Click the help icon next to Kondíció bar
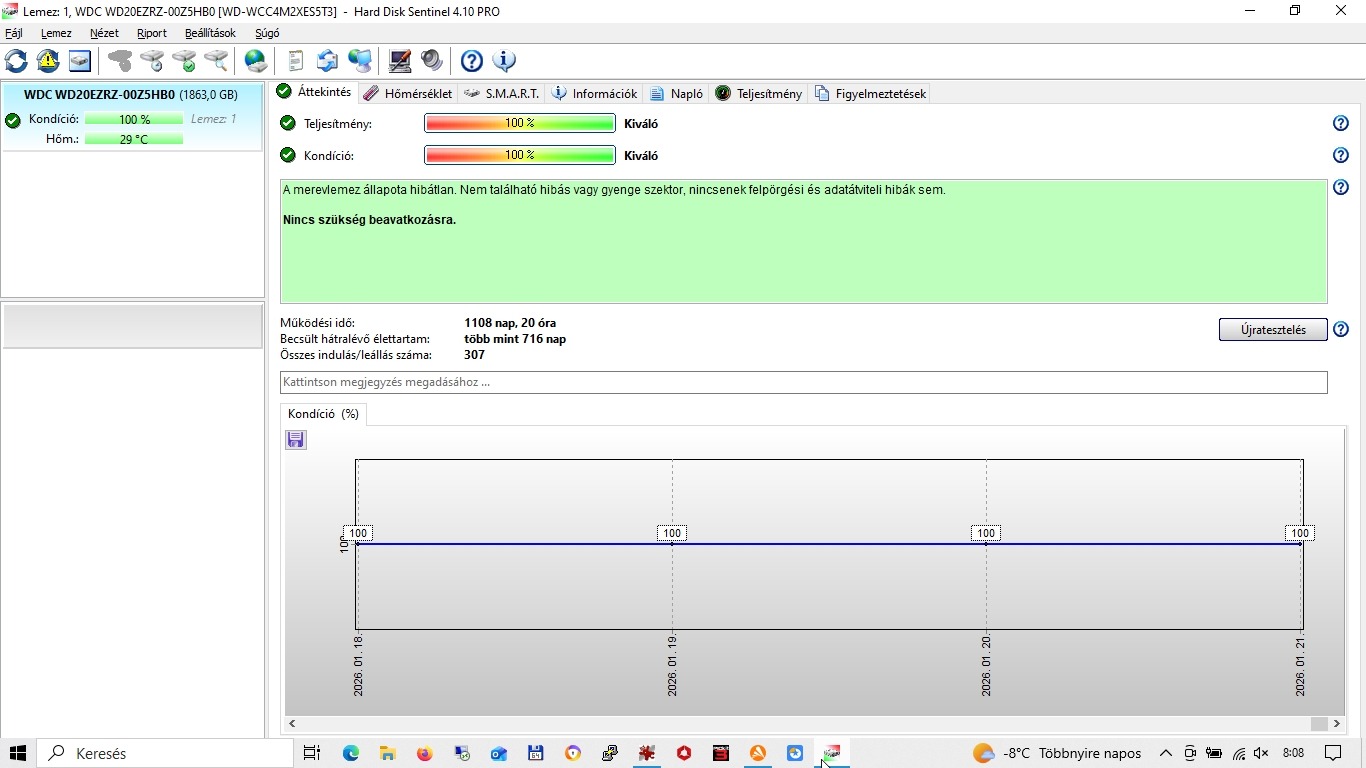The height and width of the screenshot is (768, 1366). [x=1341, y=155]
